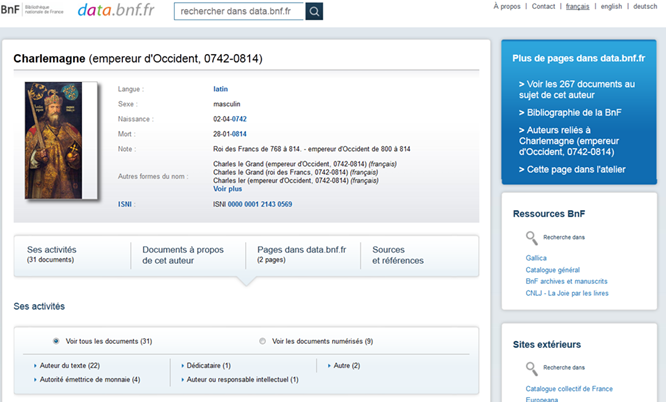This screenshot has height=402, width=666.
Task: Focus the rechercher dans data.bnf.fr field
Action: point(240,11)
